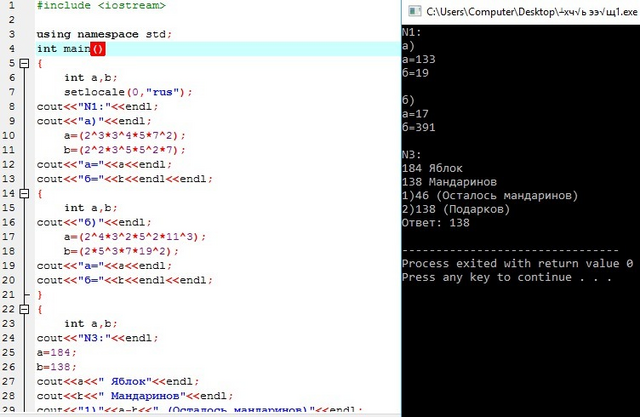Collapse the code fold at line 5
640x417 pixels.
[24, 63]
